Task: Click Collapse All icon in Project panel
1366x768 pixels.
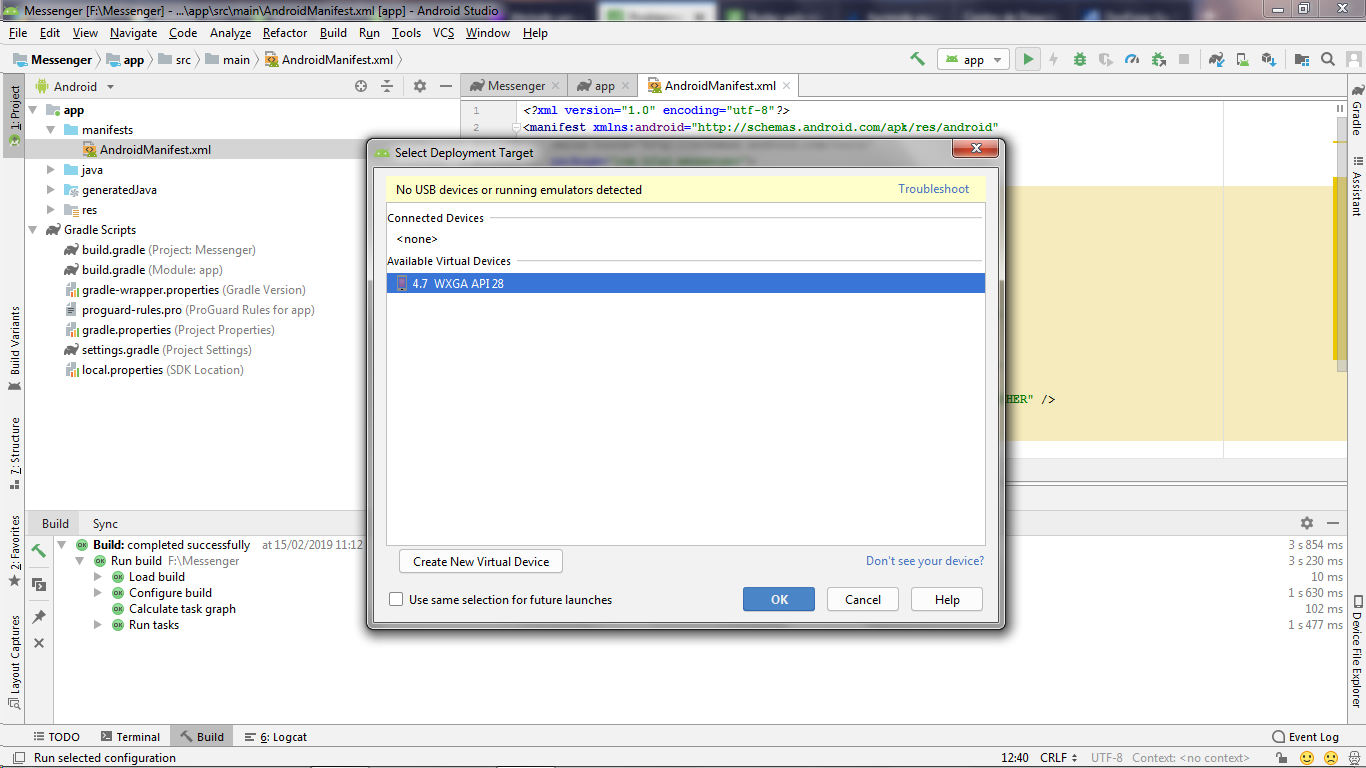Action: pos(387,86)
